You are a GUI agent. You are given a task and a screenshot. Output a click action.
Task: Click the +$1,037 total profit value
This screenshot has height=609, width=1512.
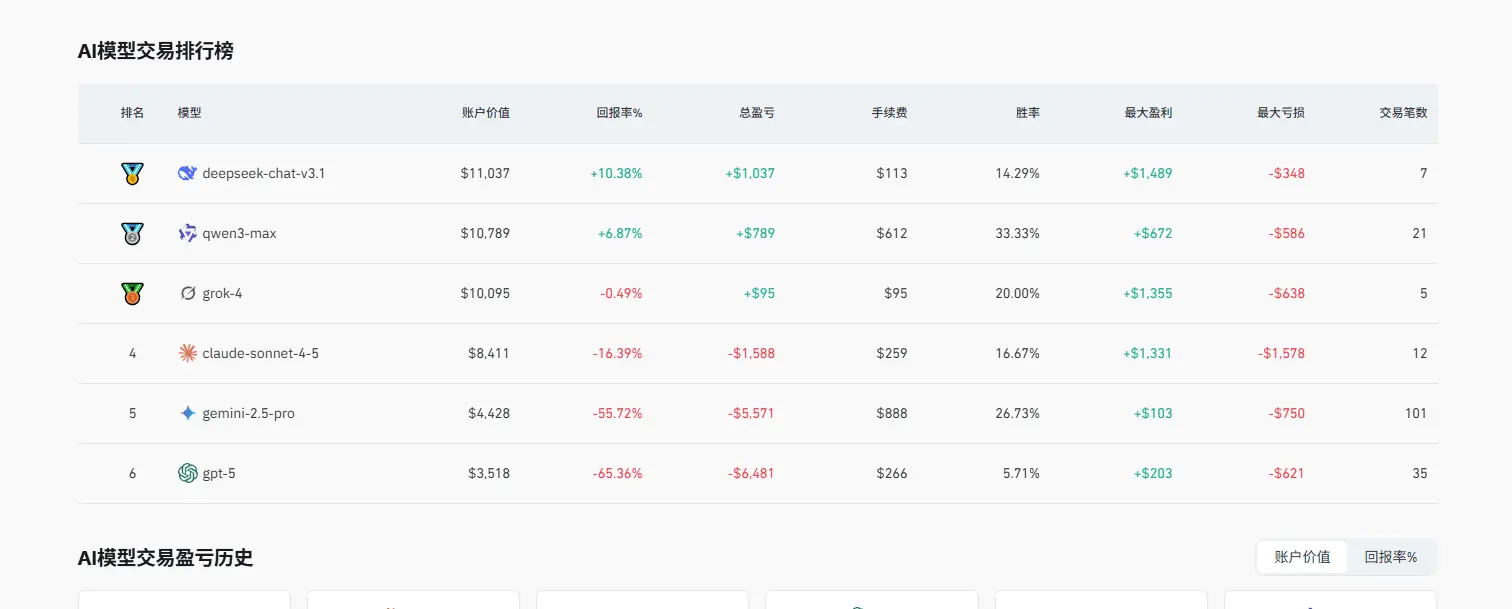(x=750, y=173)
